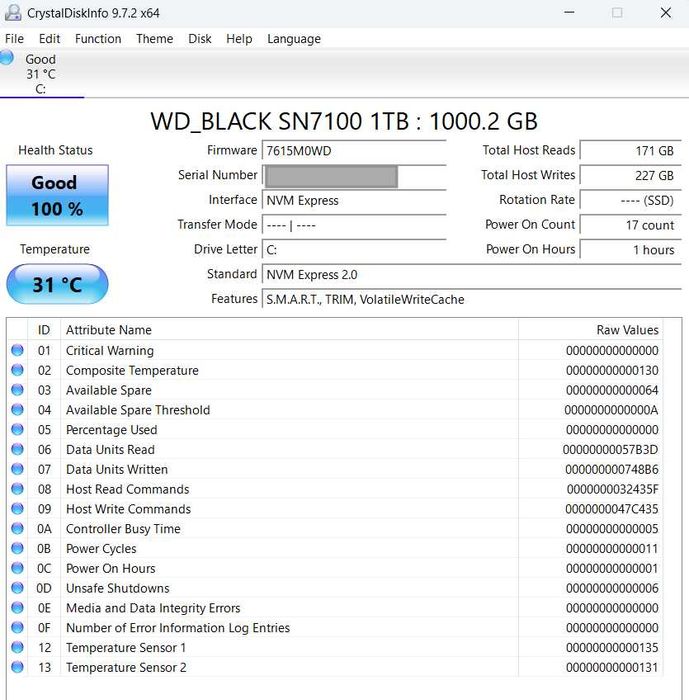Select the C: drive tab with Good status
This screenshot has width=689, height=700.
click(41, 74)
